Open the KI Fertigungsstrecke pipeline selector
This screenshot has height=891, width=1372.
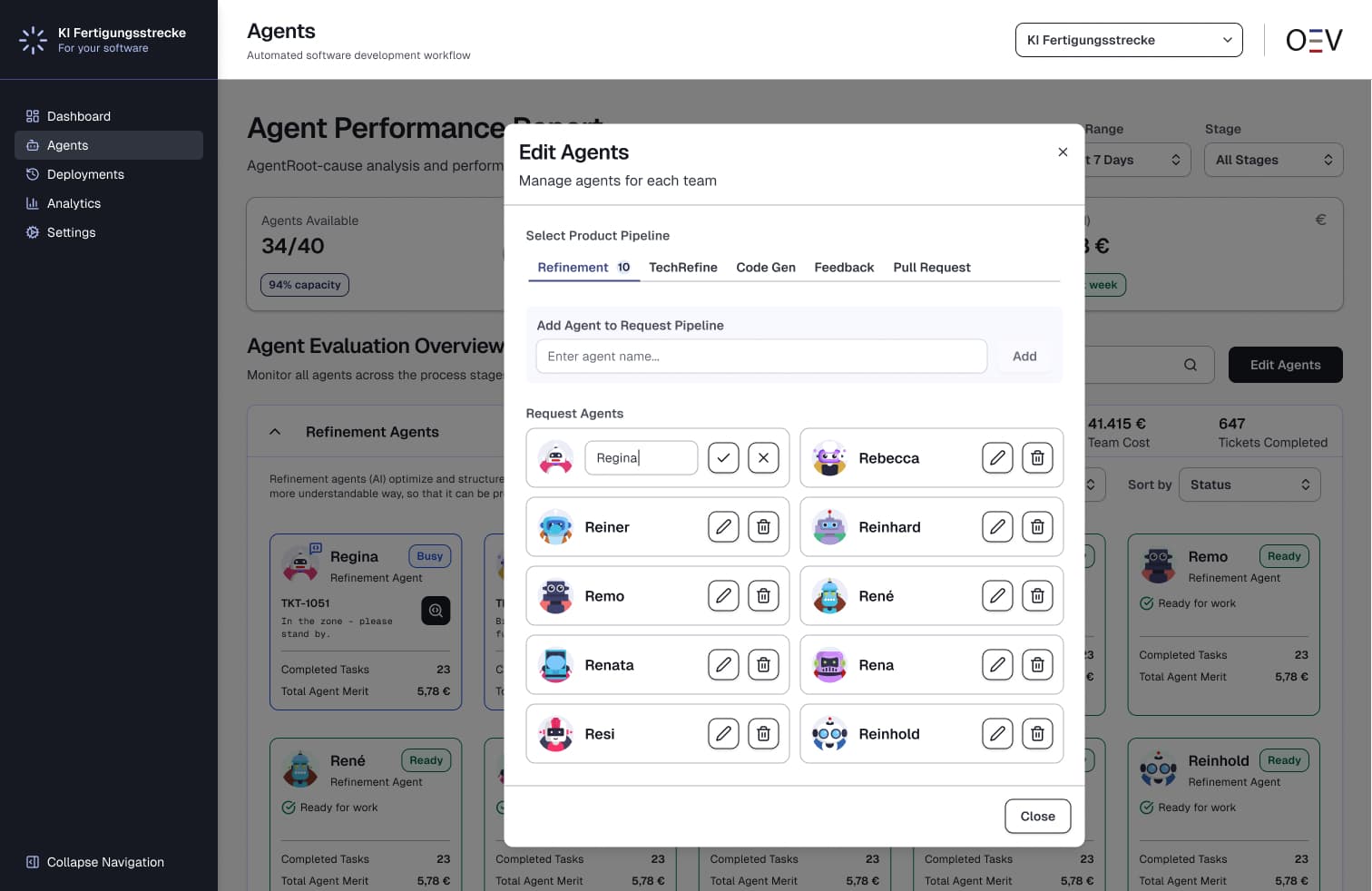coord(1129,40)
